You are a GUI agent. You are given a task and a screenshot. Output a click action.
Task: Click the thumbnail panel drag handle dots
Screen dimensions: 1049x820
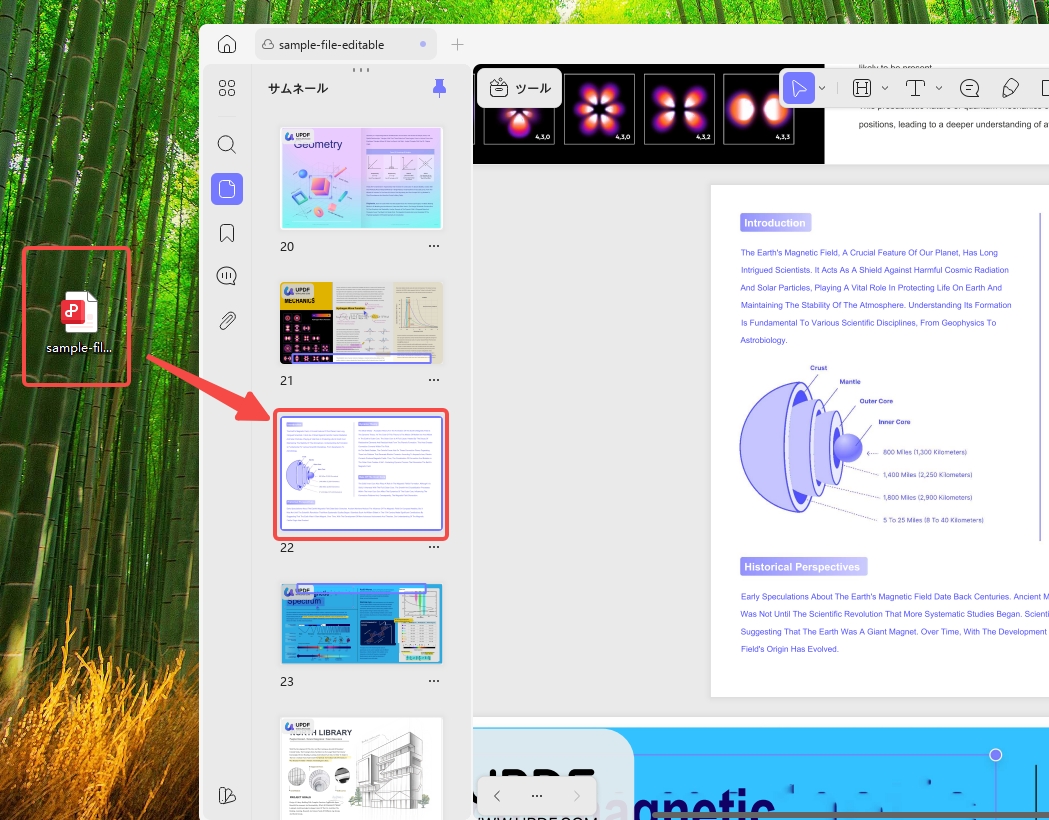pyautogui.click(x=361, y=70)
